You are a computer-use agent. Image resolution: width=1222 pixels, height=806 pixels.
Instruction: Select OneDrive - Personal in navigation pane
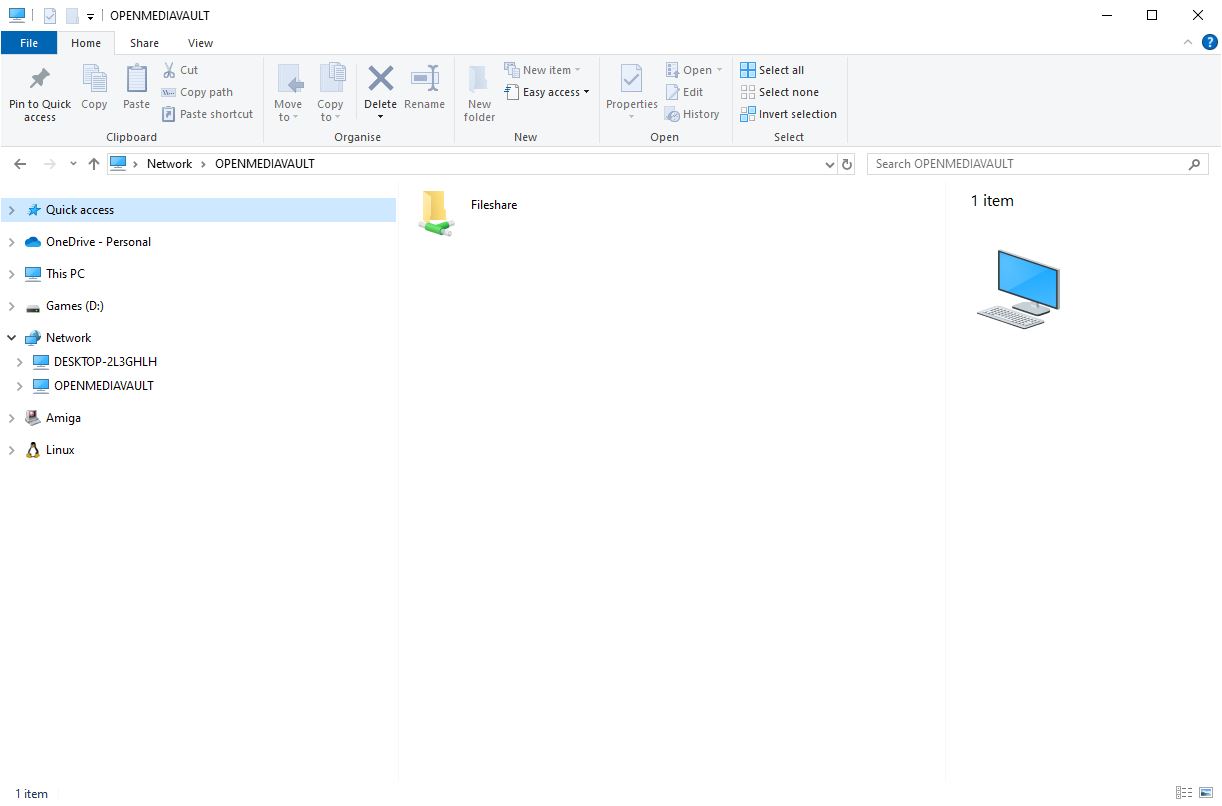tap(98, 242)
